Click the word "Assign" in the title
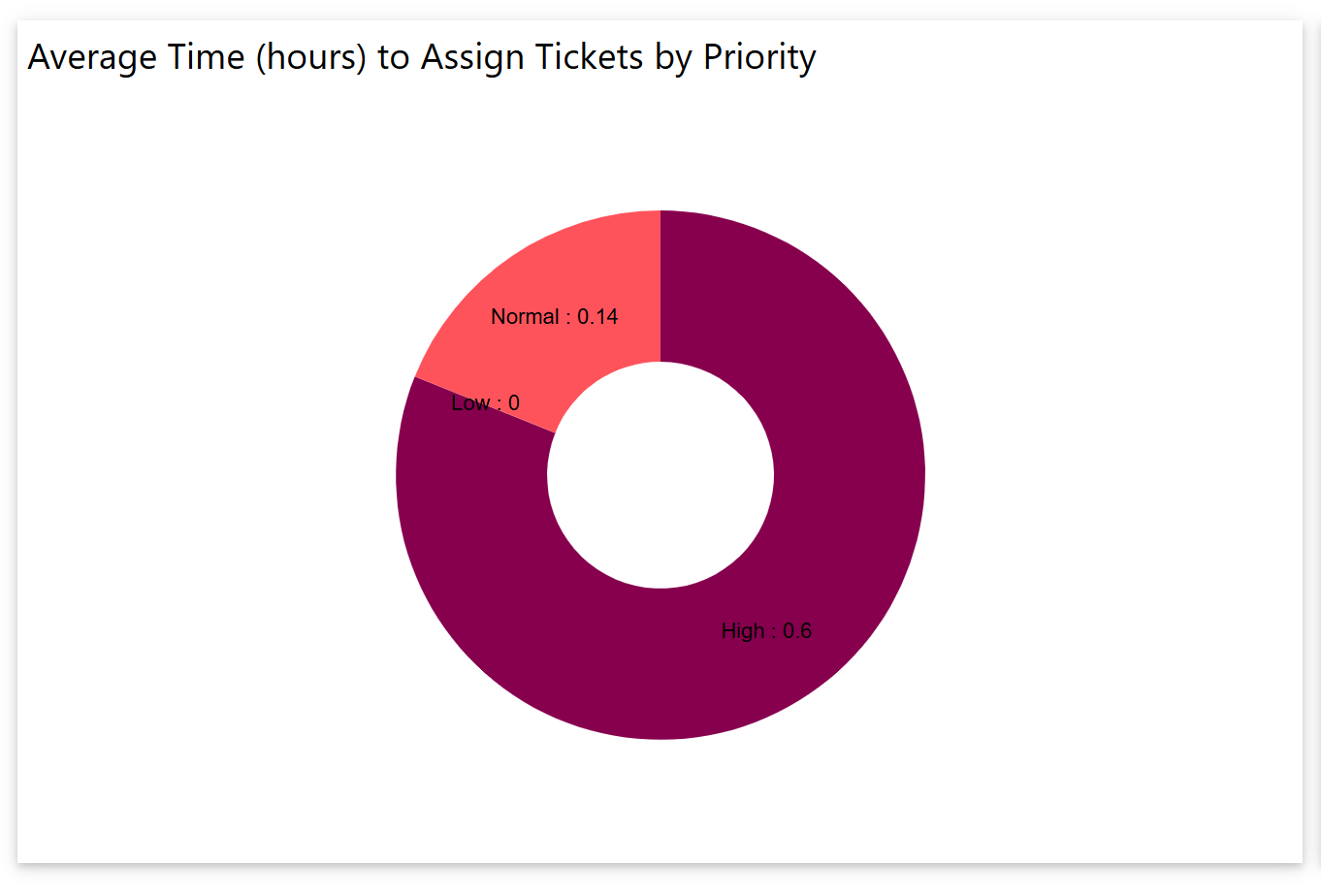Viewport: 1321px width, 896px height. 472,57
